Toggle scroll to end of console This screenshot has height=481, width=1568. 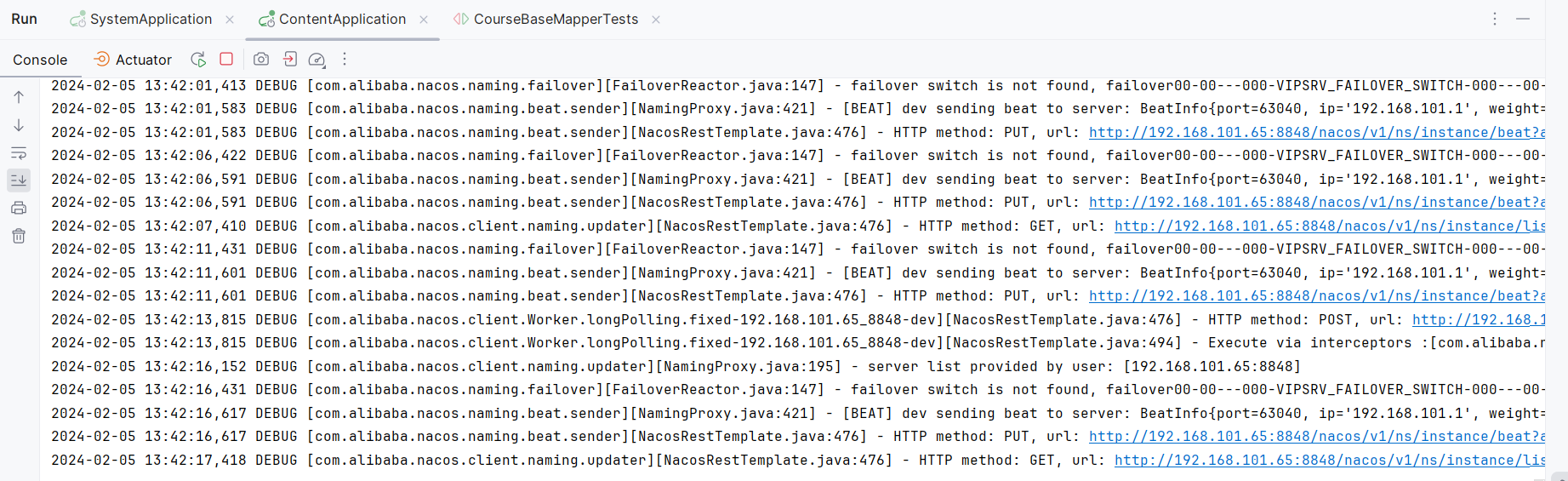coord(19,180)
